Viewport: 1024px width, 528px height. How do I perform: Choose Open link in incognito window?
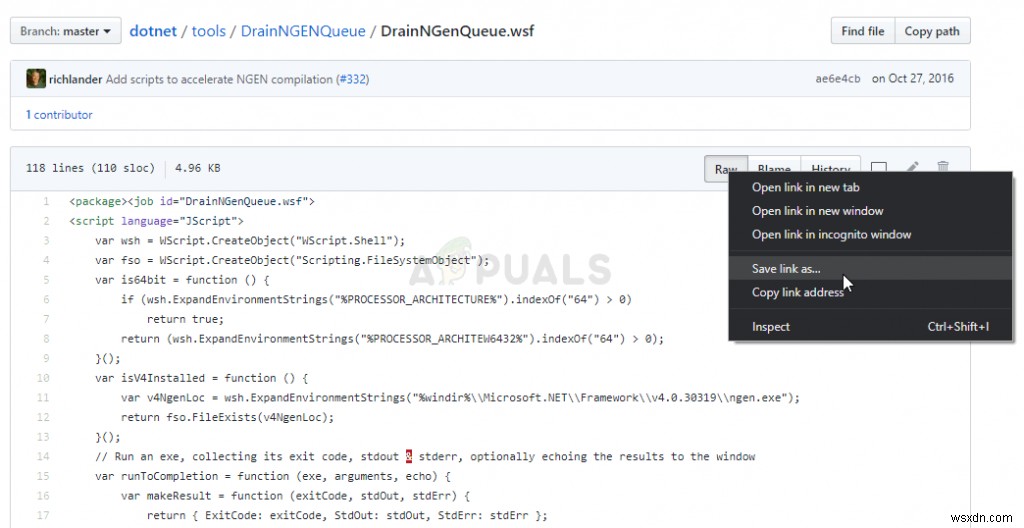[x=871, y=235]
